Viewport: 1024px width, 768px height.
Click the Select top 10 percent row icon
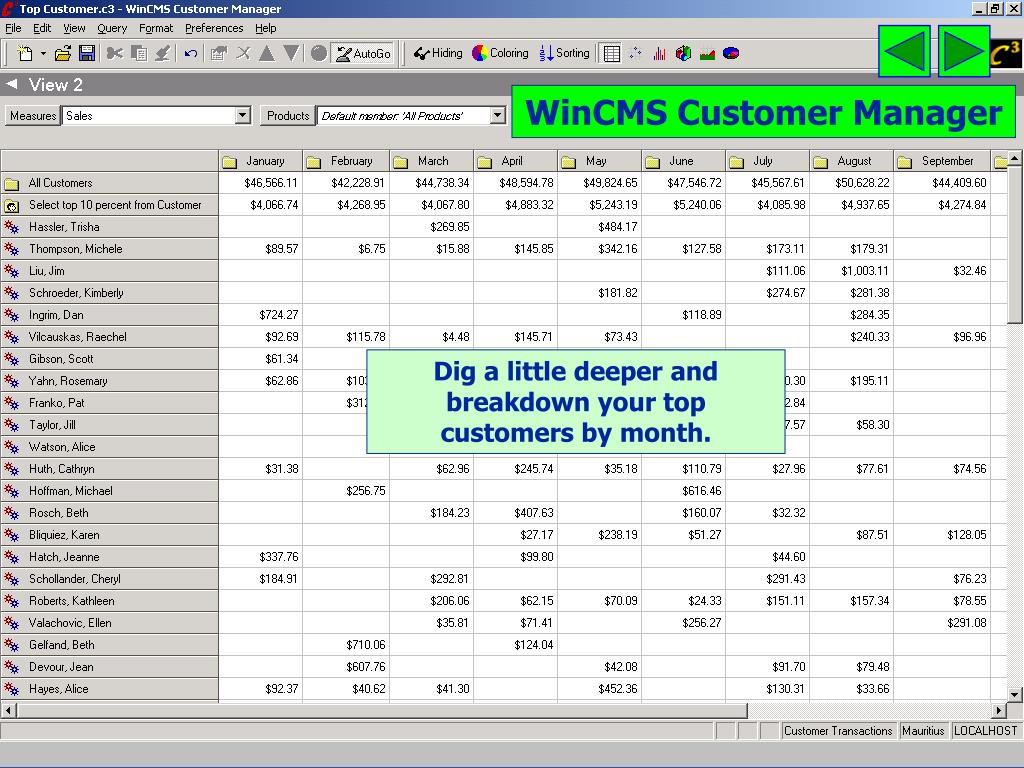tap(12, 206)
